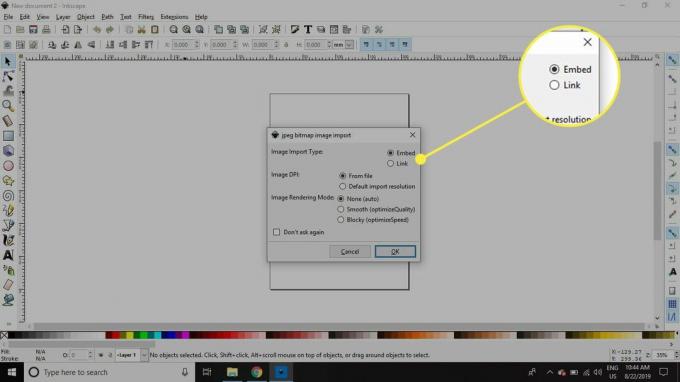Open File Explorer from taskbar
Image resolution: width=680 pixels, height=382 pixels.
pos(232,372)
